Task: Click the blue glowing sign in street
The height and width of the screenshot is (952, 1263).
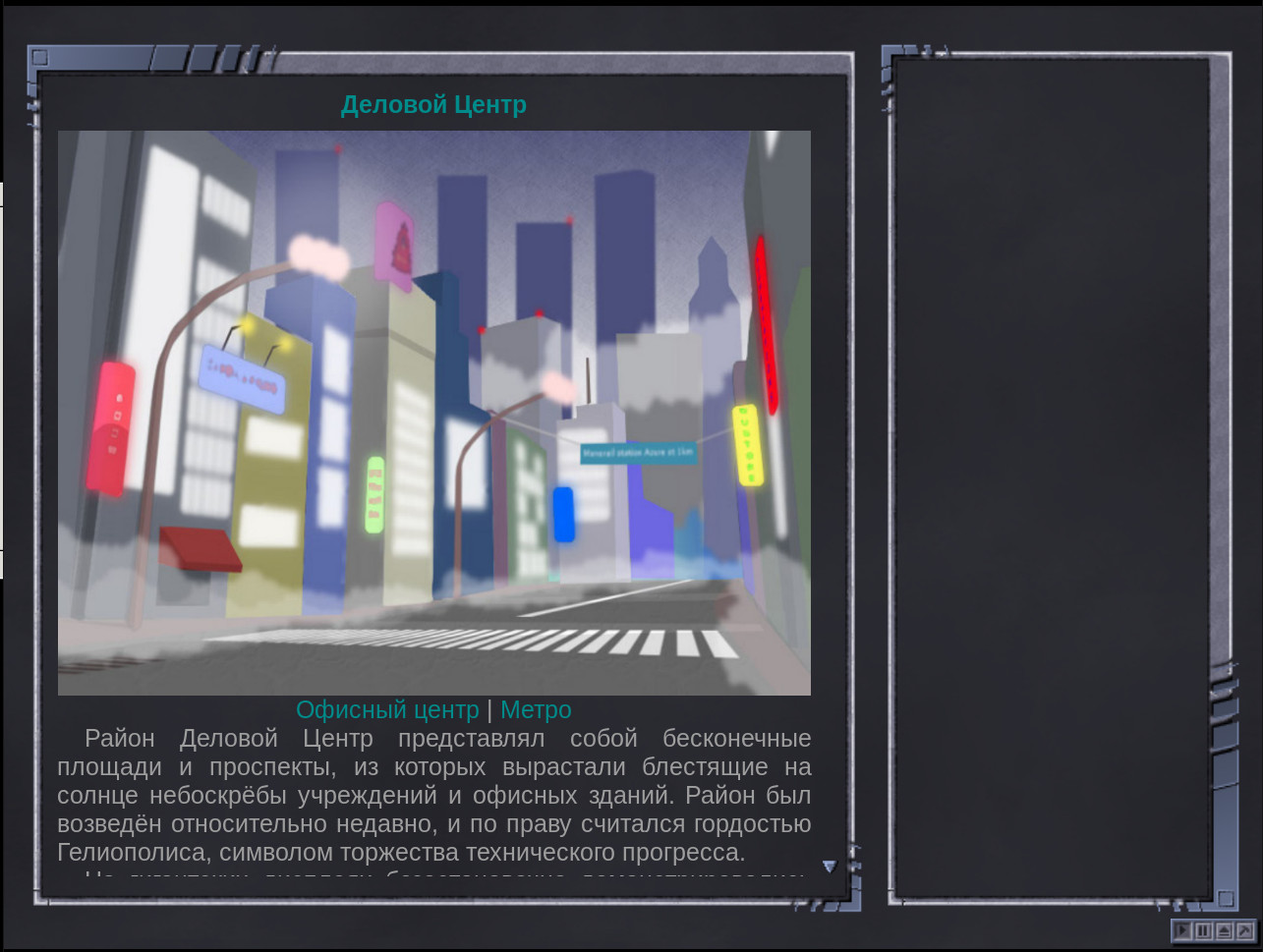Action: click(x=563, y=514)
